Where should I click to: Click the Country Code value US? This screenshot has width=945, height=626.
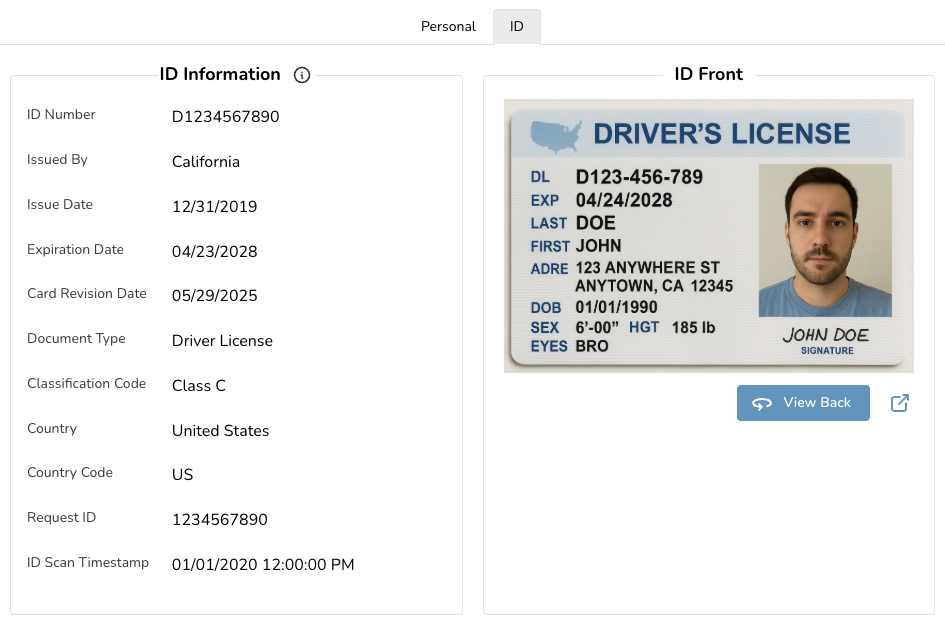tap(182, 476)
